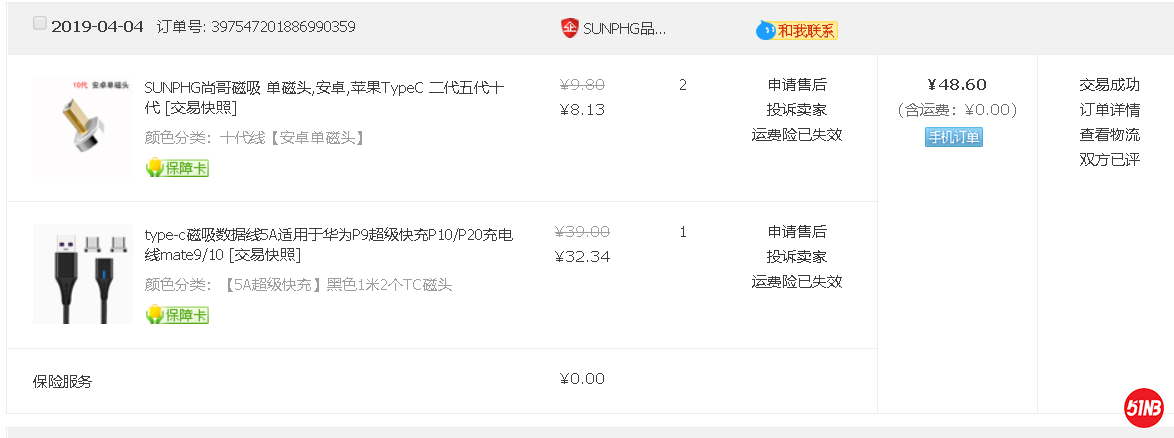
Task: Click the 保障卡 badge under the first item
Action: pos(177,168)
